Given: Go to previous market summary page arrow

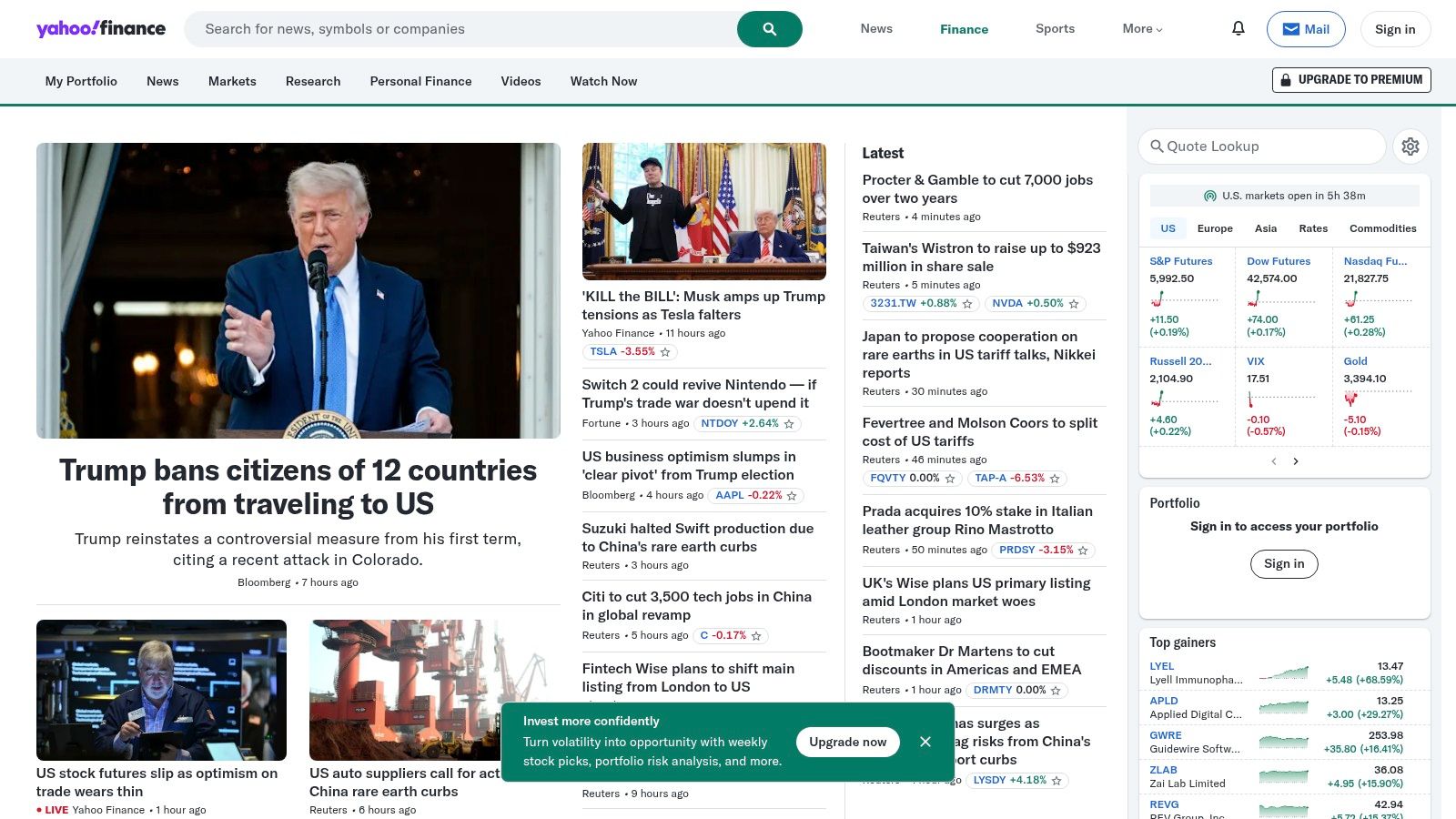Looking at the screenshot, I should pyautogui.click(x=1273, y=461).
